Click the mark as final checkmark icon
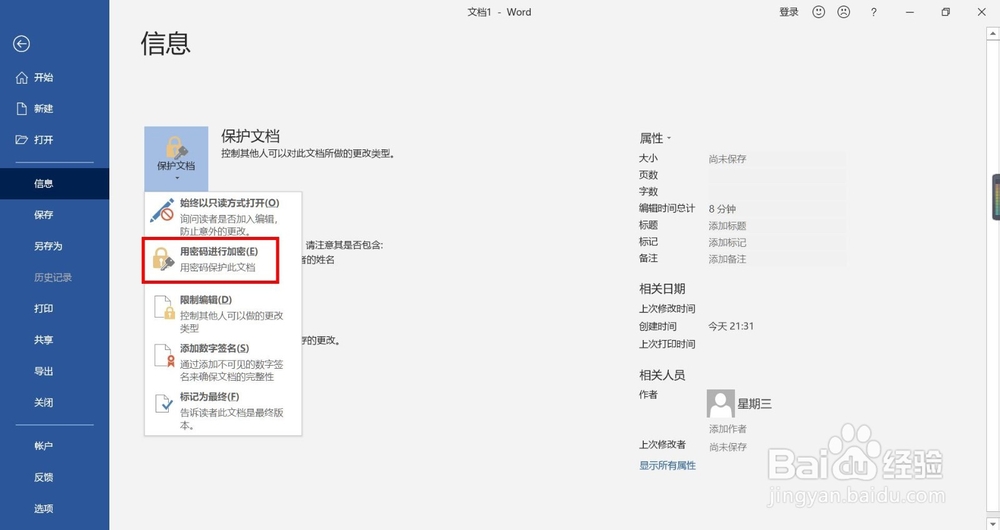Image resolution: width=1000 pixels, height=530 pixels. click(x=164, y=404)
